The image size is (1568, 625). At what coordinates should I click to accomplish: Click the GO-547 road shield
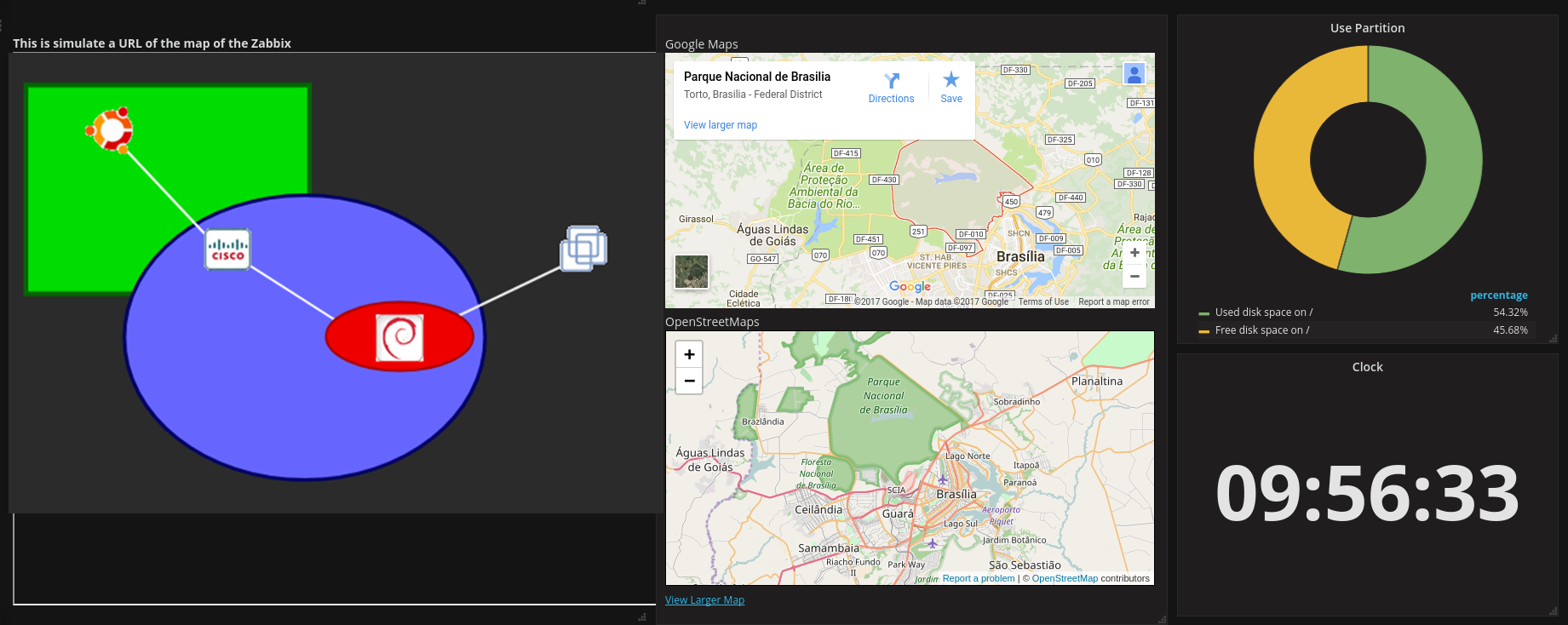coord(763,259)
